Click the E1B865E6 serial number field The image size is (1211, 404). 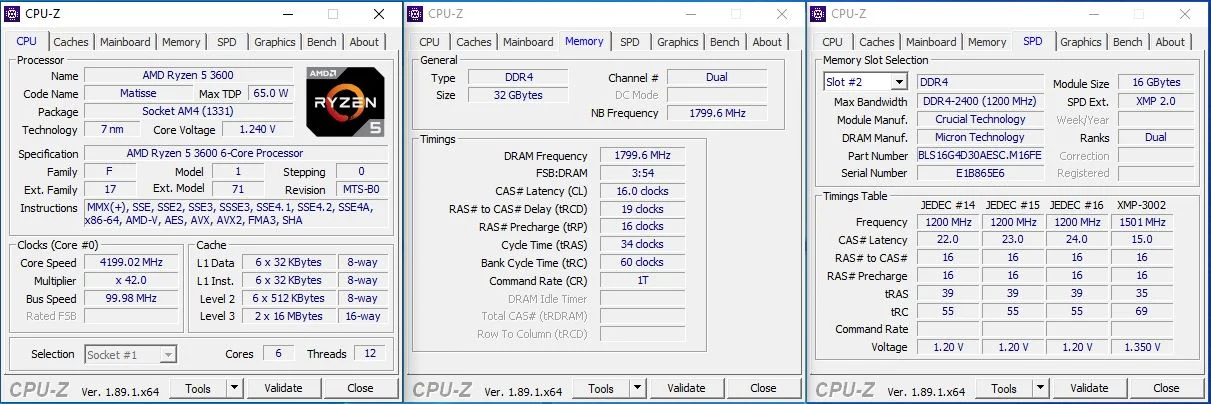click(x=980, y=173)
